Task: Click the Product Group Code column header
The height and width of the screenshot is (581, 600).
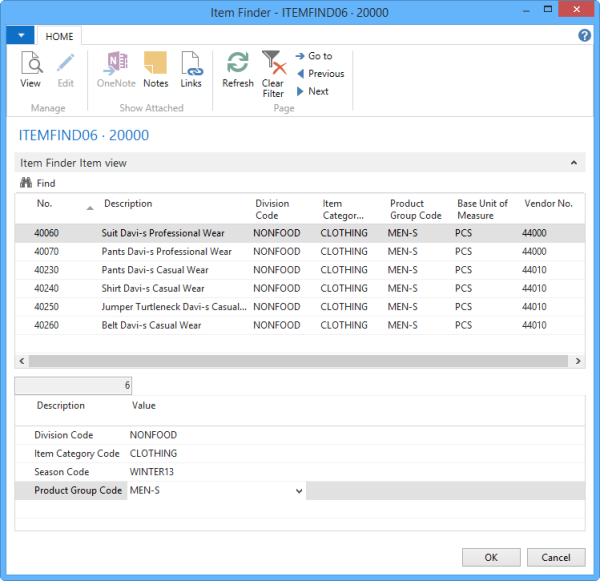Action: (x=416, y=209)
